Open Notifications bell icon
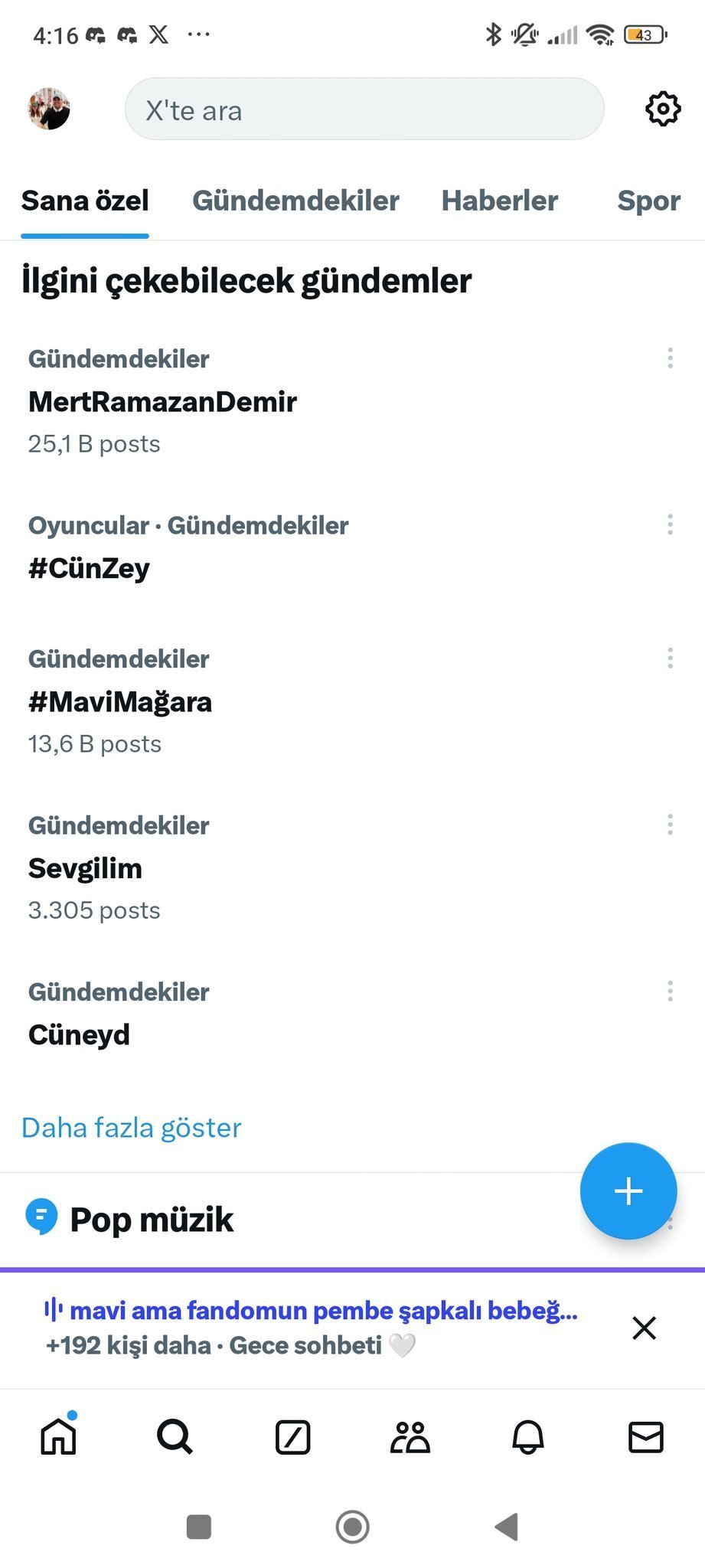This screenshot has height=1568, width=705. (x=527, y=1437)
